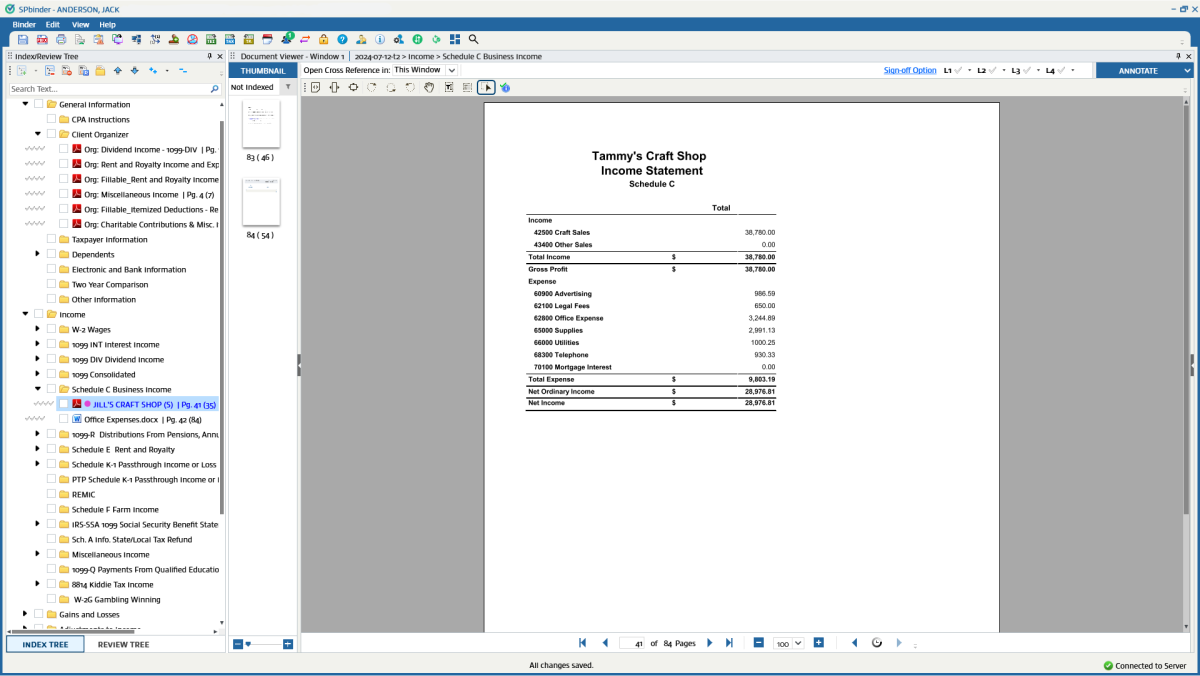
Task: Tick the Taxpayer Information checkbox
Action: 51,240
